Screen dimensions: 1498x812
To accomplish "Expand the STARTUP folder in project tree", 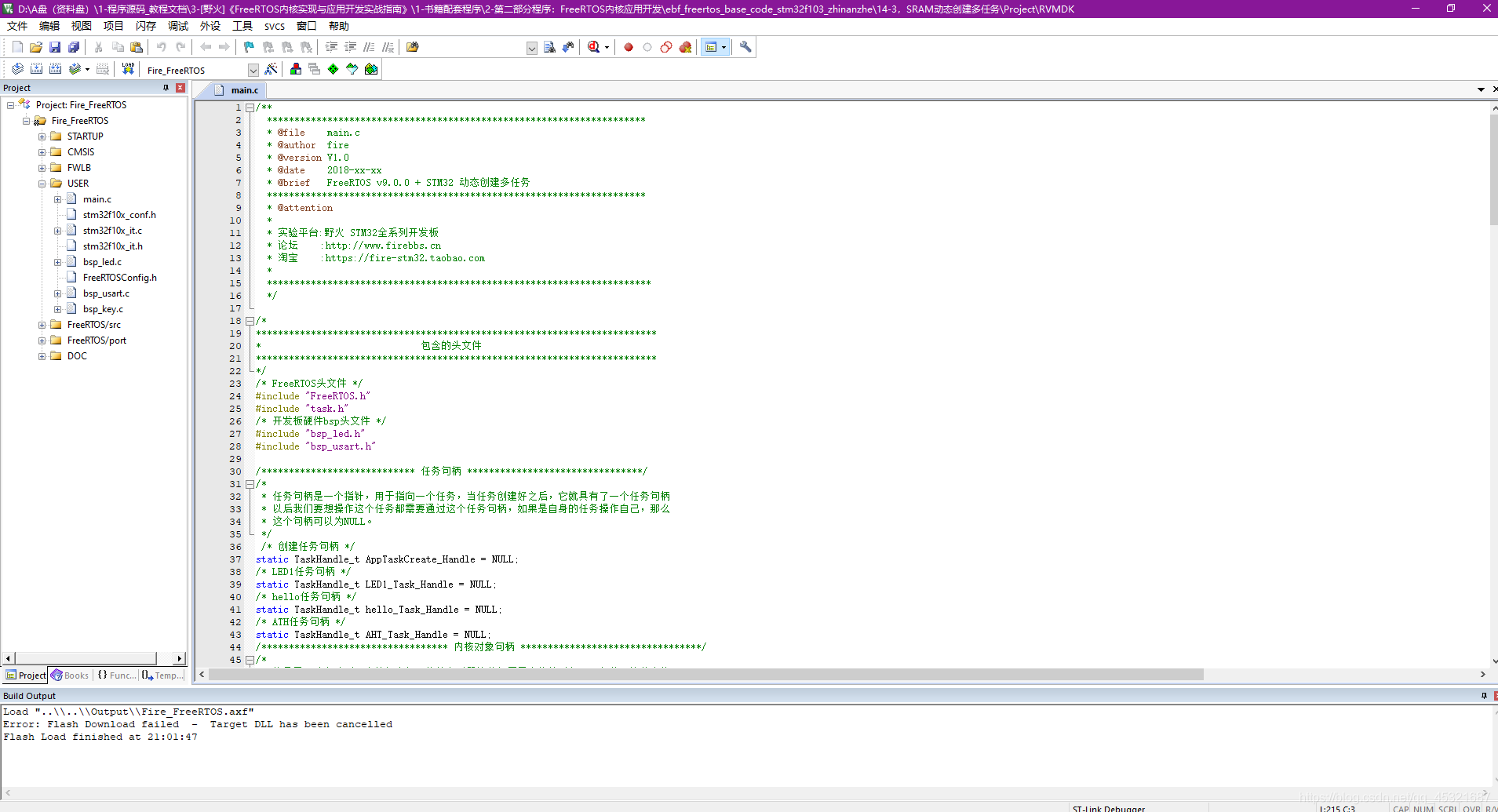I will tap(42, 137).
